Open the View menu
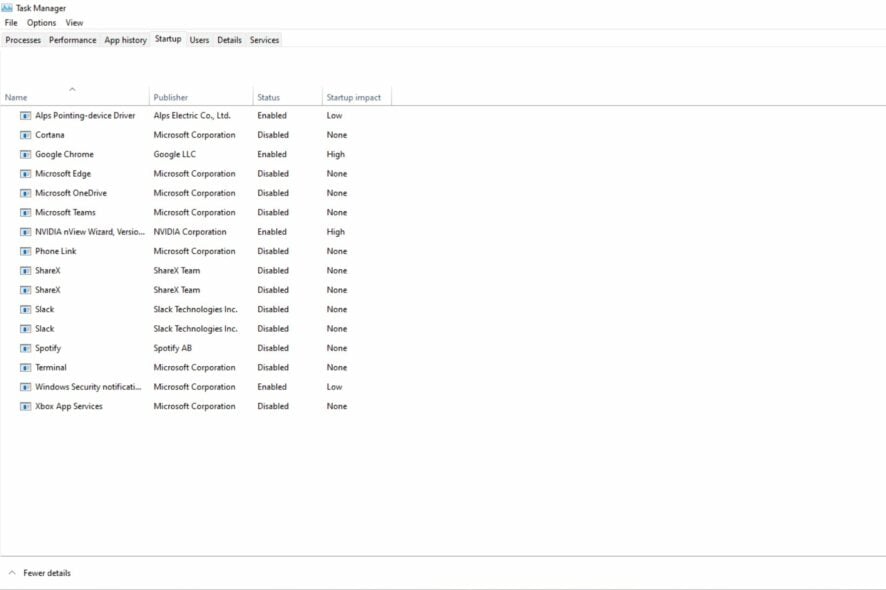 pos(74,23)
